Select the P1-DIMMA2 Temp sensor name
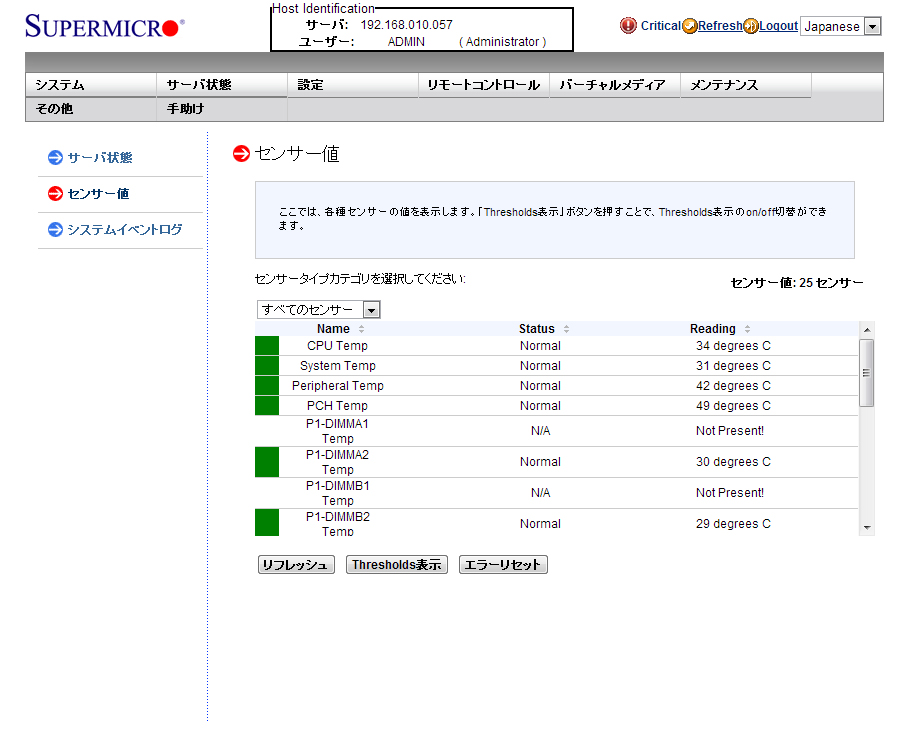The height and width of the screenshot is (730, 910). point(337,462)
